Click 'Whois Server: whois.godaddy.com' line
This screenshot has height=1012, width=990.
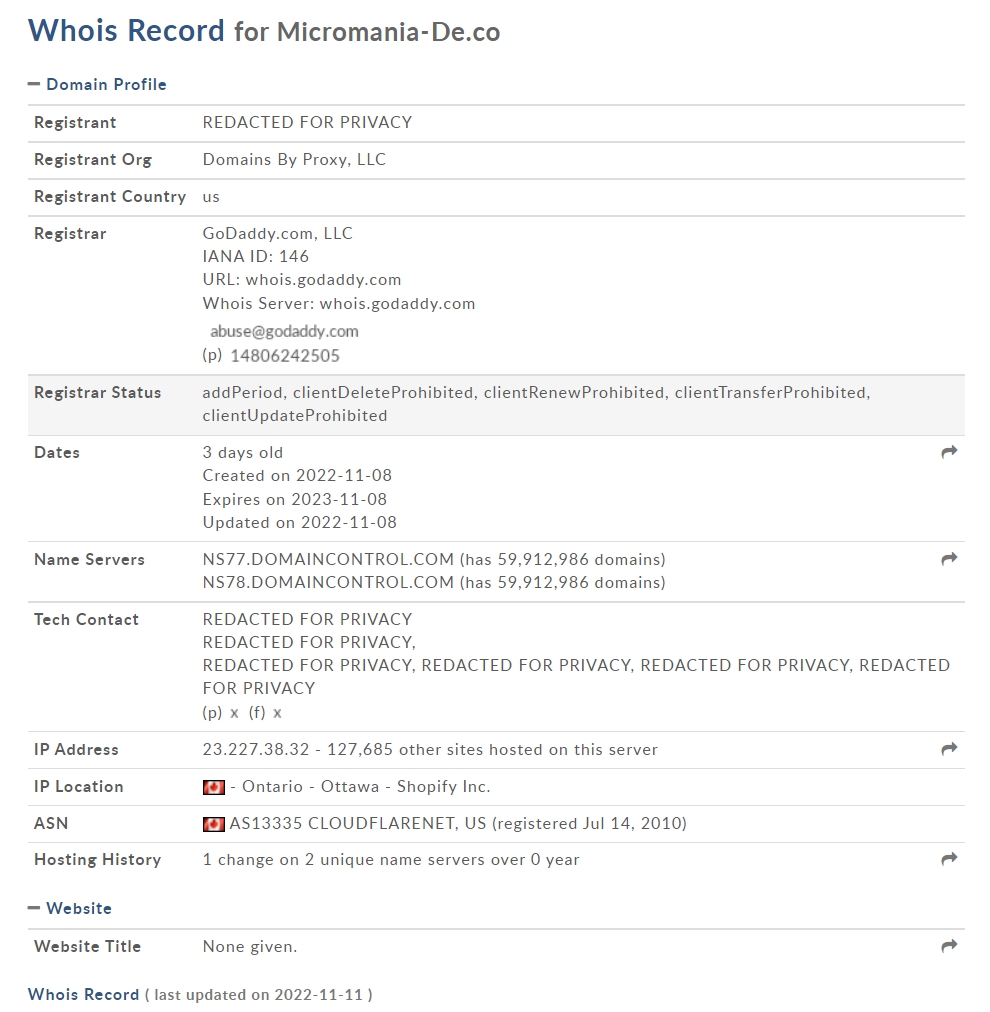pyautogui.click(x=339, y=304)
